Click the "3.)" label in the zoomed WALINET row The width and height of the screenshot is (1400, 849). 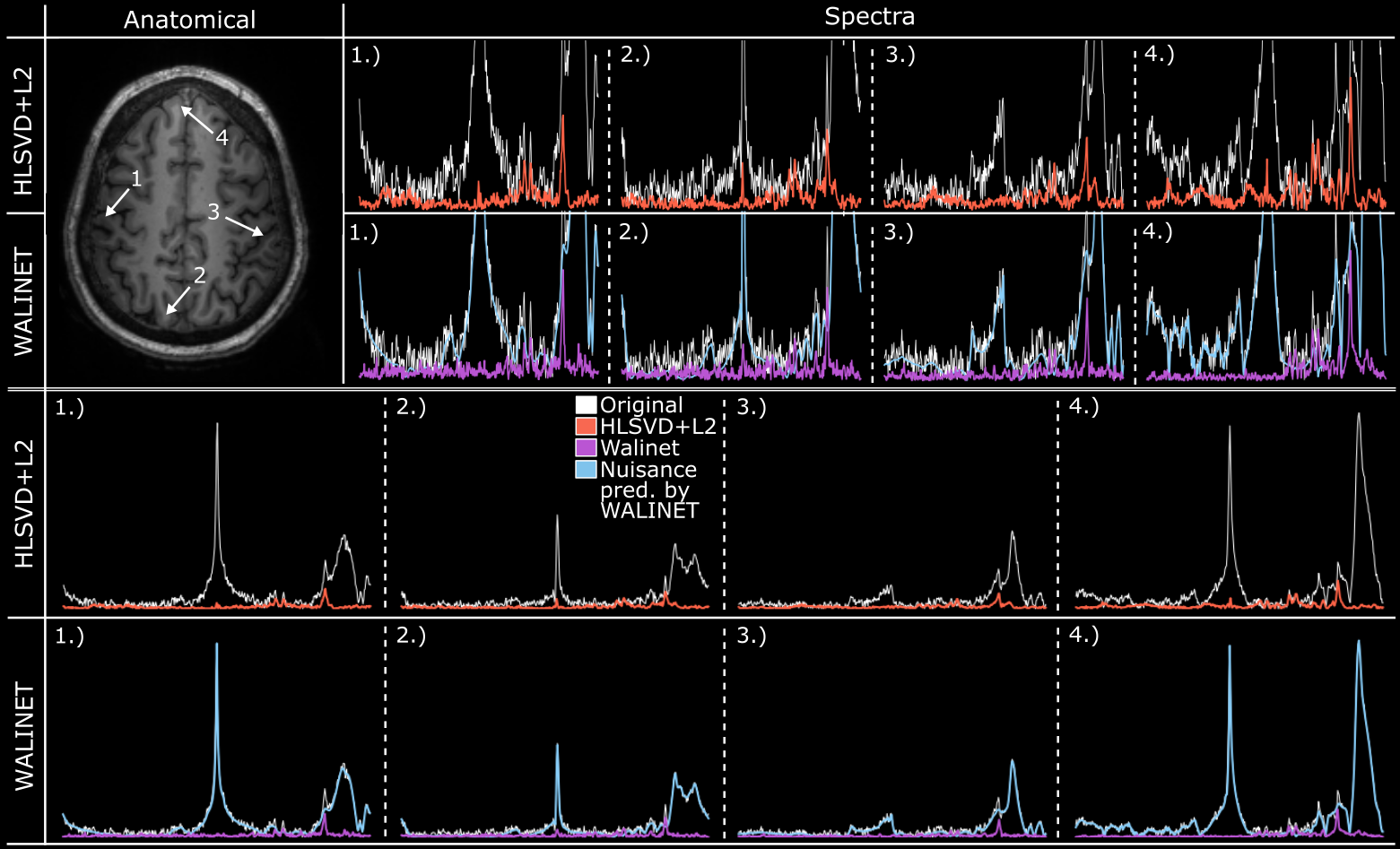[899, 233]
